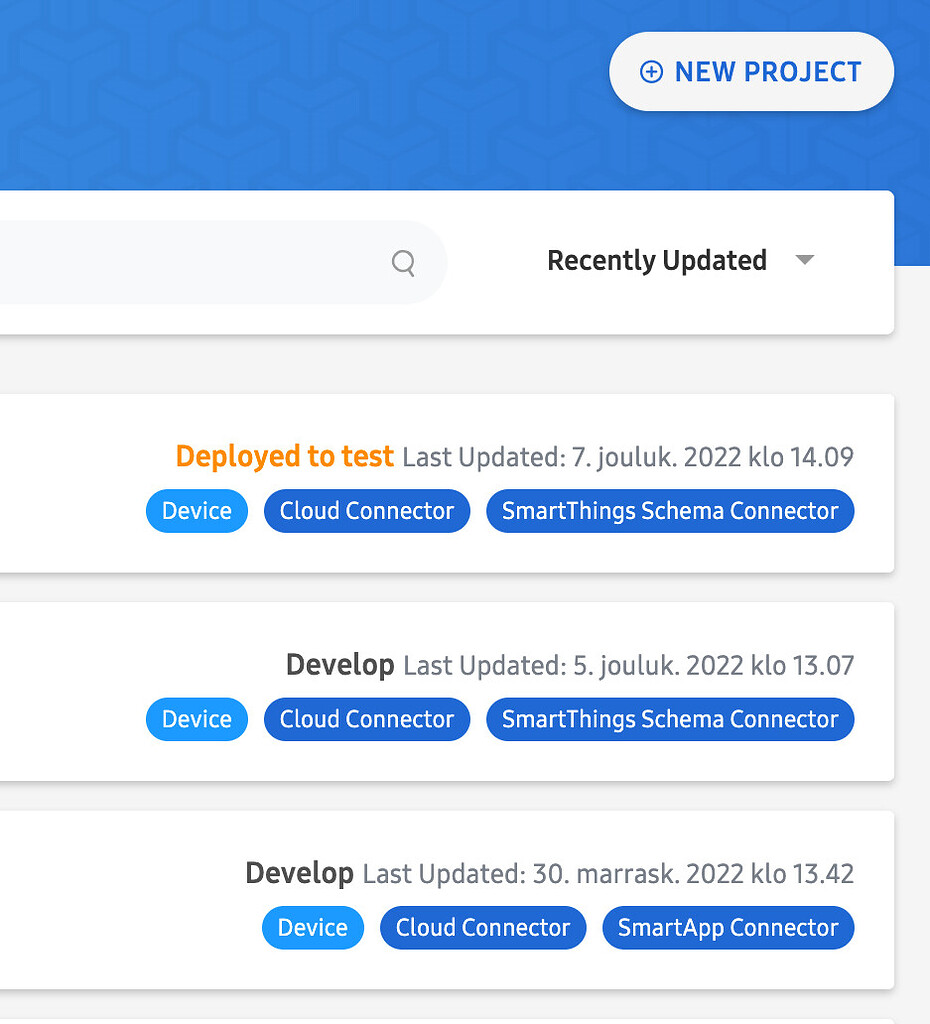Click the Device badge on the second project
This screenshot has height=1024, width=930.
[196, 719]
